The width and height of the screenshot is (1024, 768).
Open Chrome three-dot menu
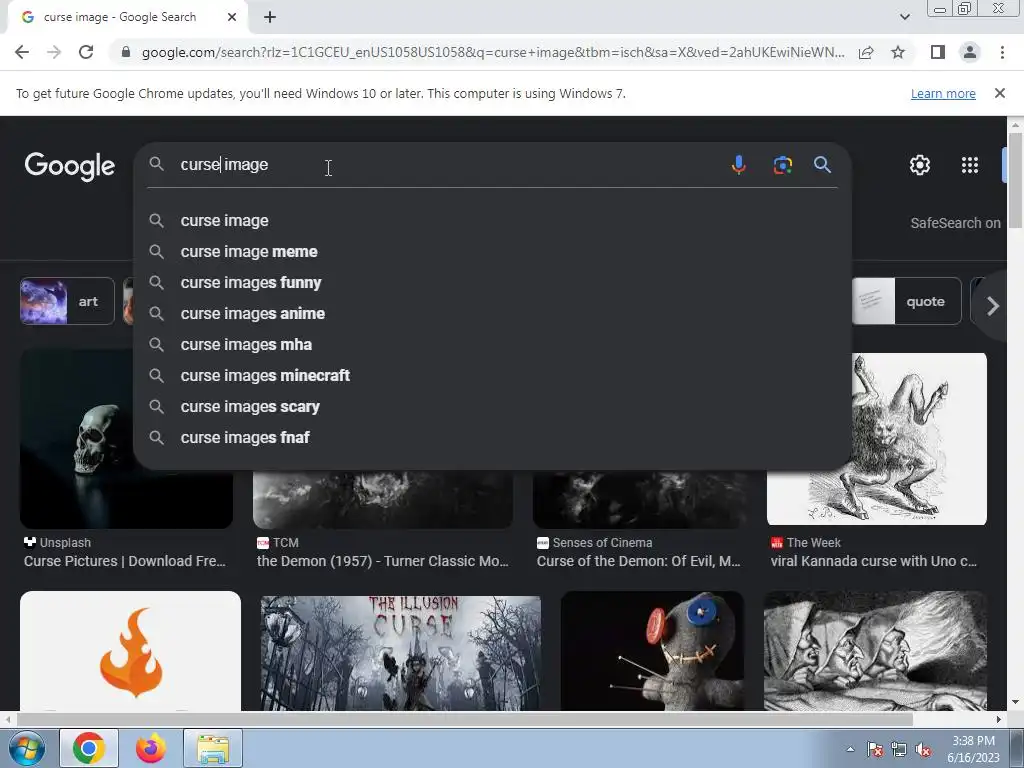point(1002,52)
